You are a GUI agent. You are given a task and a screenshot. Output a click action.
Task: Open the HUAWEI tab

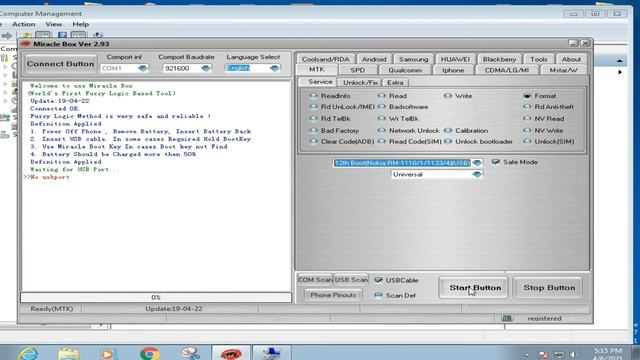point(455,59)
